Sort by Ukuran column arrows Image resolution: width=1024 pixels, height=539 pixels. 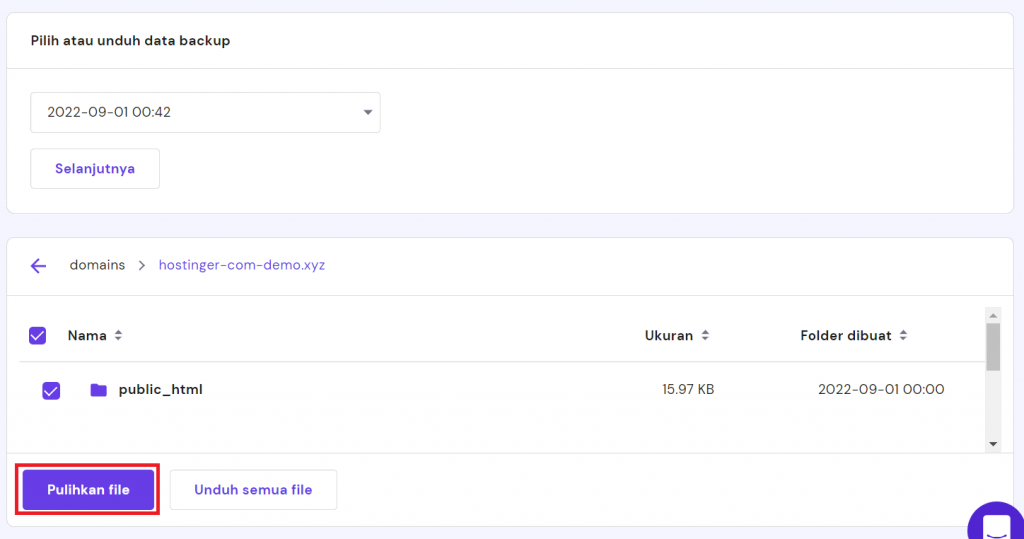(705, 336)
